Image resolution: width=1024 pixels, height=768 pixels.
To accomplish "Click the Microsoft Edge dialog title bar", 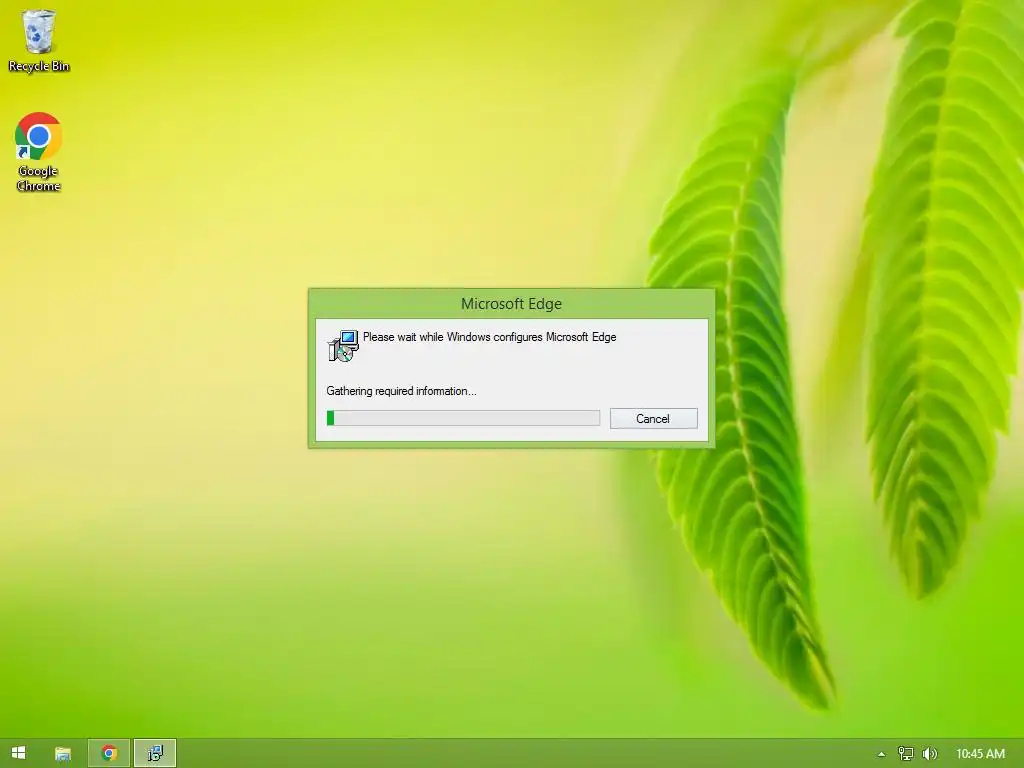I will click(511, 304).
